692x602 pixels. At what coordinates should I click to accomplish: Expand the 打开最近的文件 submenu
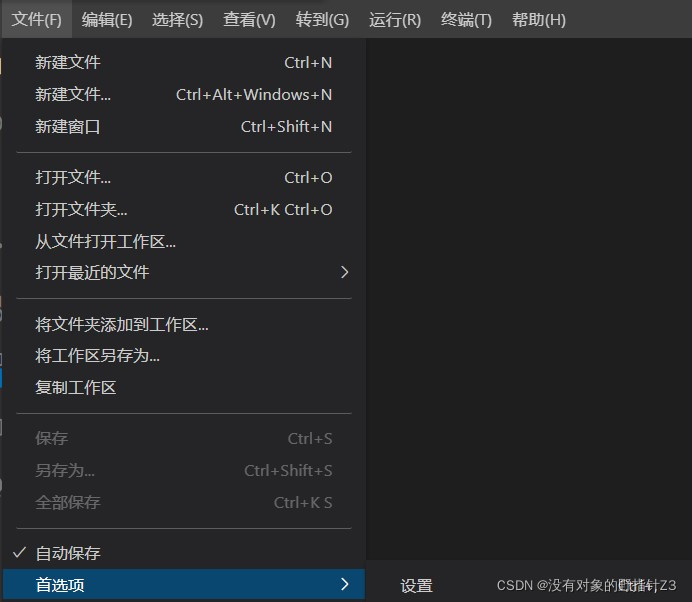(184, 272)
